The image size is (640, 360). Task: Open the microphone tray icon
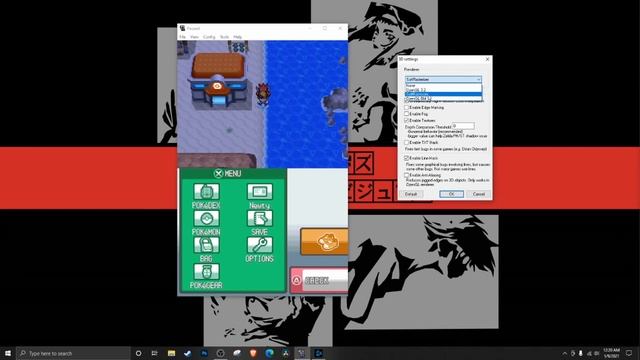pos(580,353)
